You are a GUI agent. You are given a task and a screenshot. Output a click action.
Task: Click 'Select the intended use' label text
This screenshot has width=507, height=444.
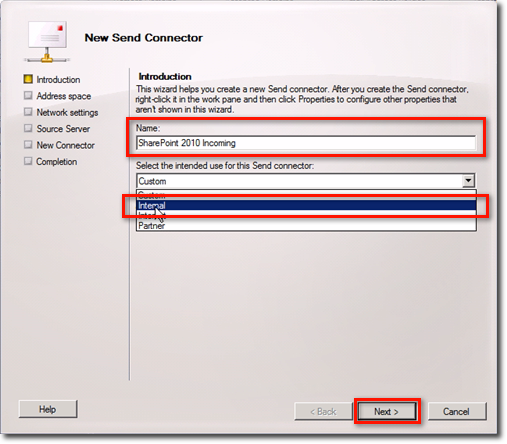(x=225, y=166)
